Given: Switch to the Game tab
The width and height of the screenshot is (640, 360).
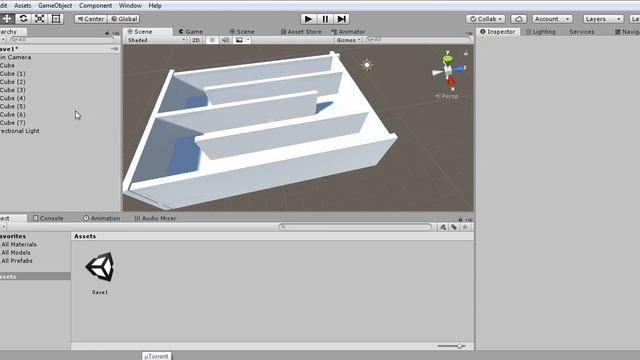Looking at the screenshot, I should point(191,31).
